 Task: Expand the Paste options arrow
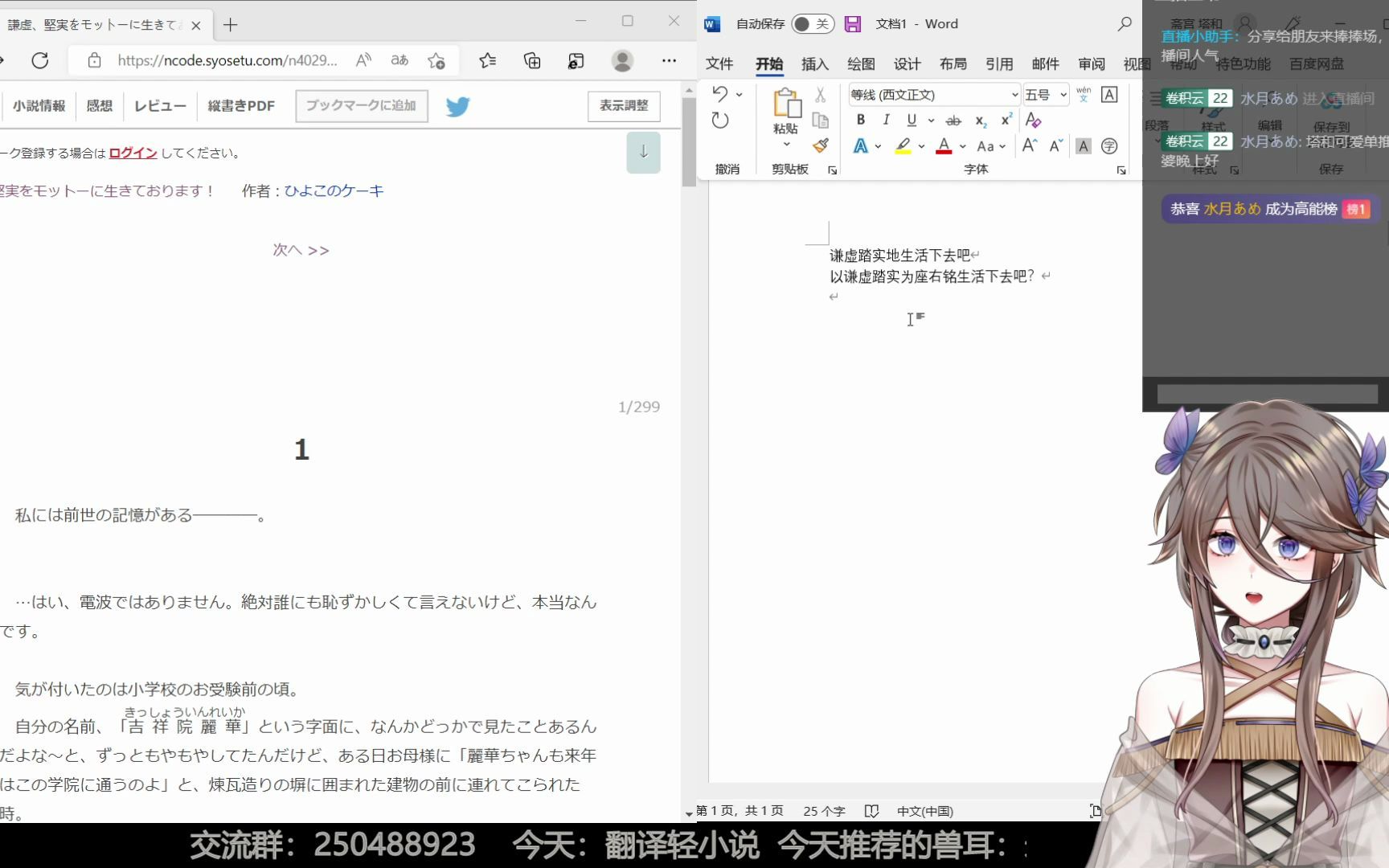[x=786, y=145]
